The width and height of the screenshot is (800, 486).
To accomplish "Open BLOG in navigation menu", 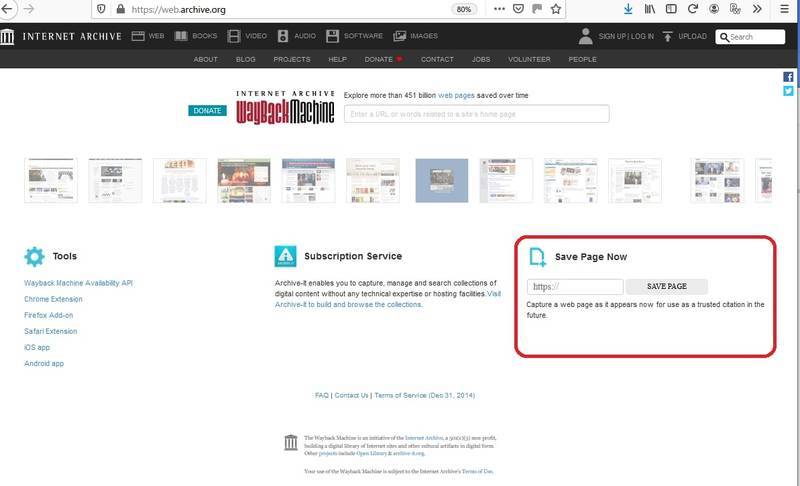I will 245,59.
